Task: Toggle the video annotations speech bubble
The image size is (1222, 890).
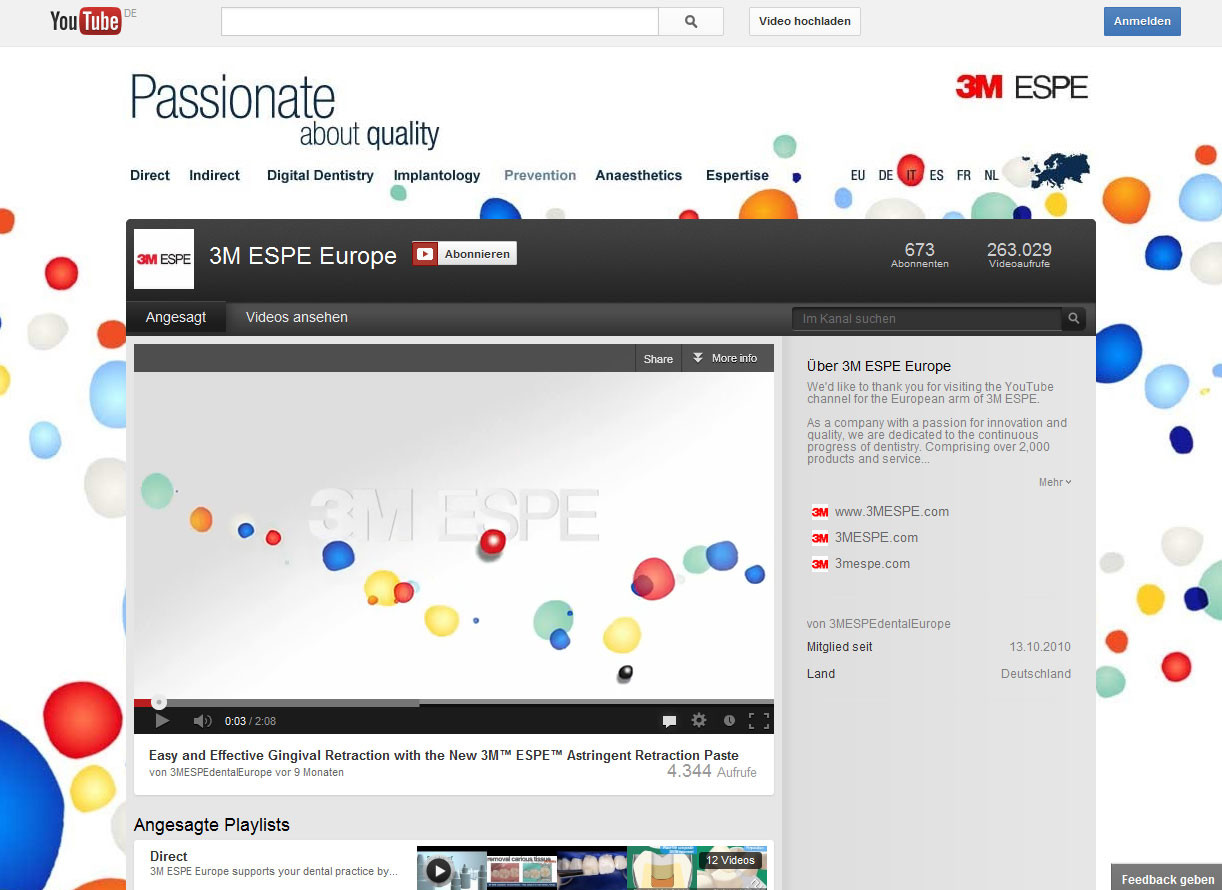Action: (x=670, y=721)
